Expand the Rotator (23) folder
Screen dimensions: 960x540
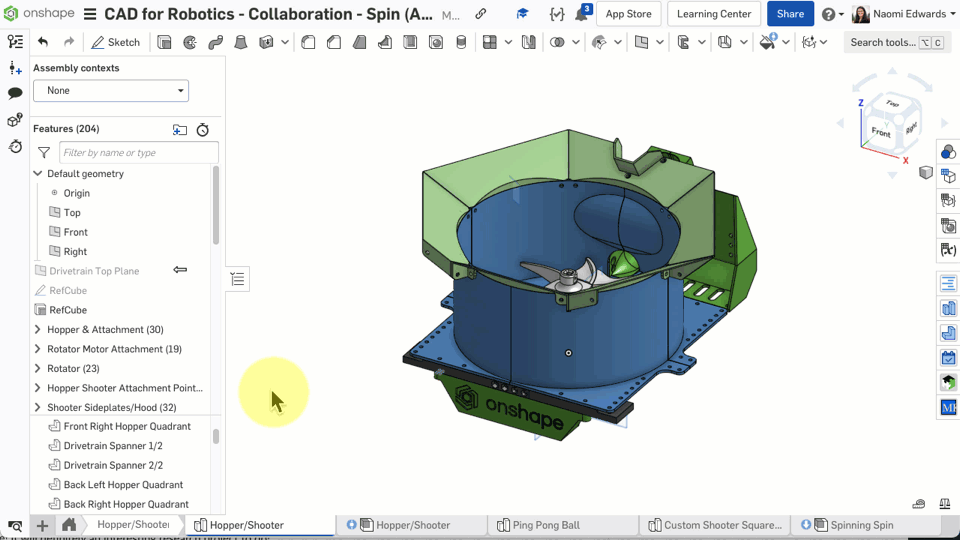pos(38,369)
